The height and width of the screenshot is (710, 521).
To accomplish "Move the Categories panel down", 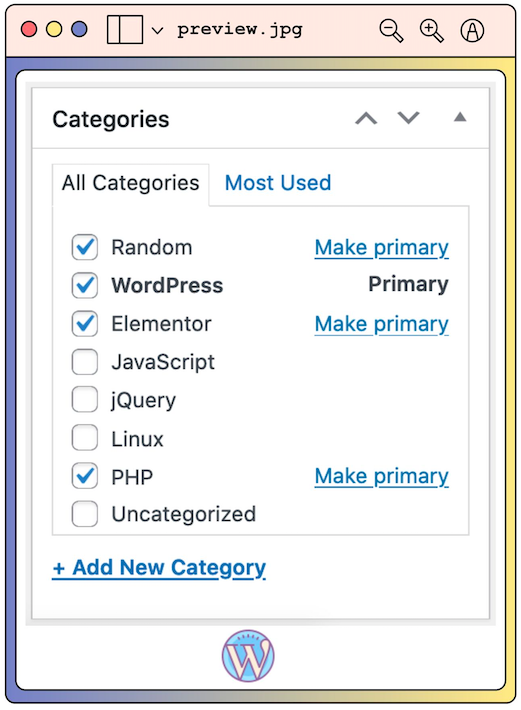I will click(408, 118).
